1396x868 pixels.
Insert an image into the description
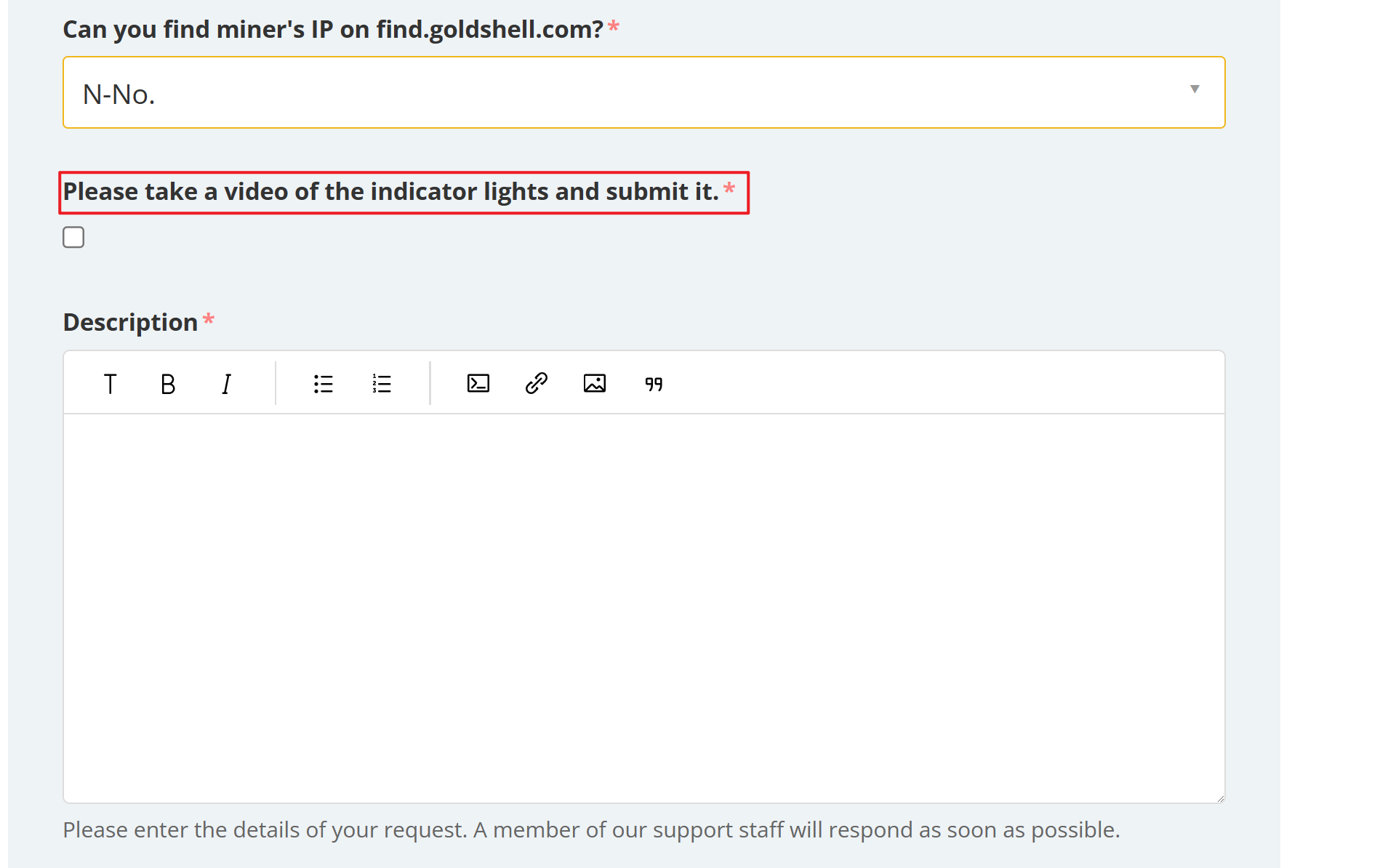pyautogui.click(x=594, y=383)
